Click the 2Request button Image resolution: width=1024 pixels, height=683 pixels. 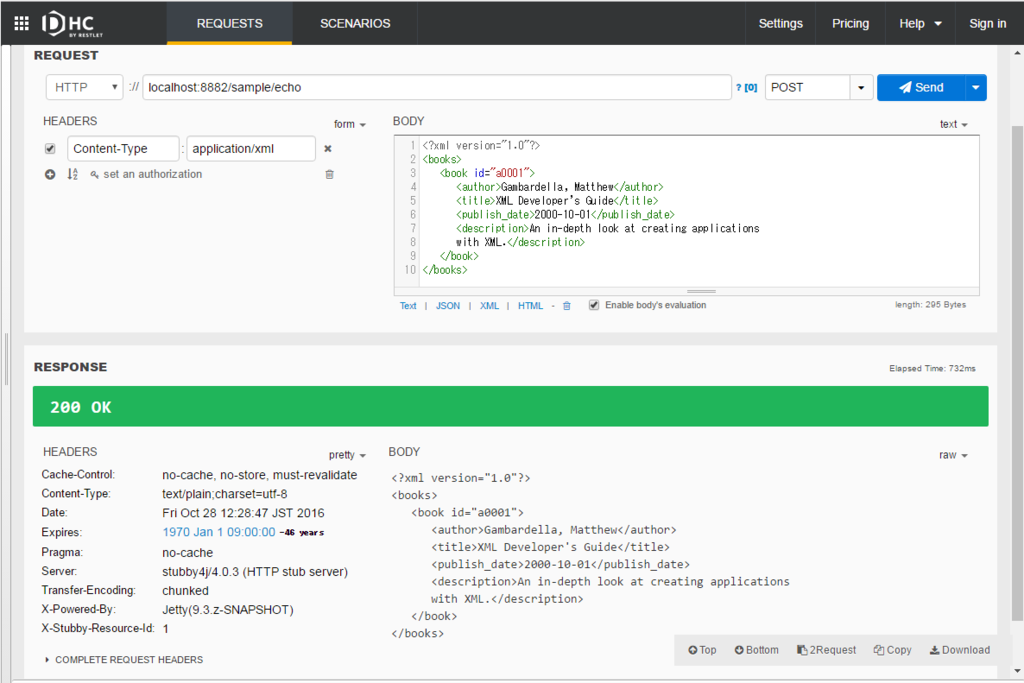pyautogui.click(x=826, y=650)
